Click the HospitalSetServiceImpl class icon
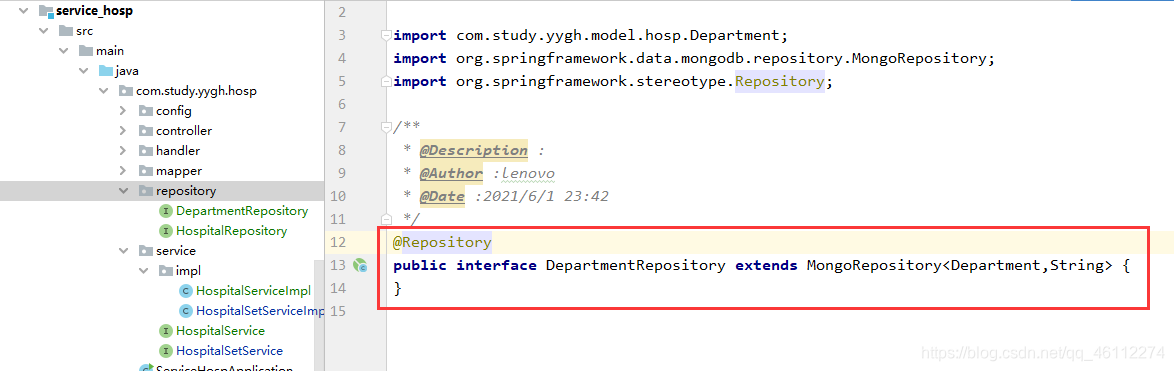This screenshot has width=1174, height=371. (185, 310)
